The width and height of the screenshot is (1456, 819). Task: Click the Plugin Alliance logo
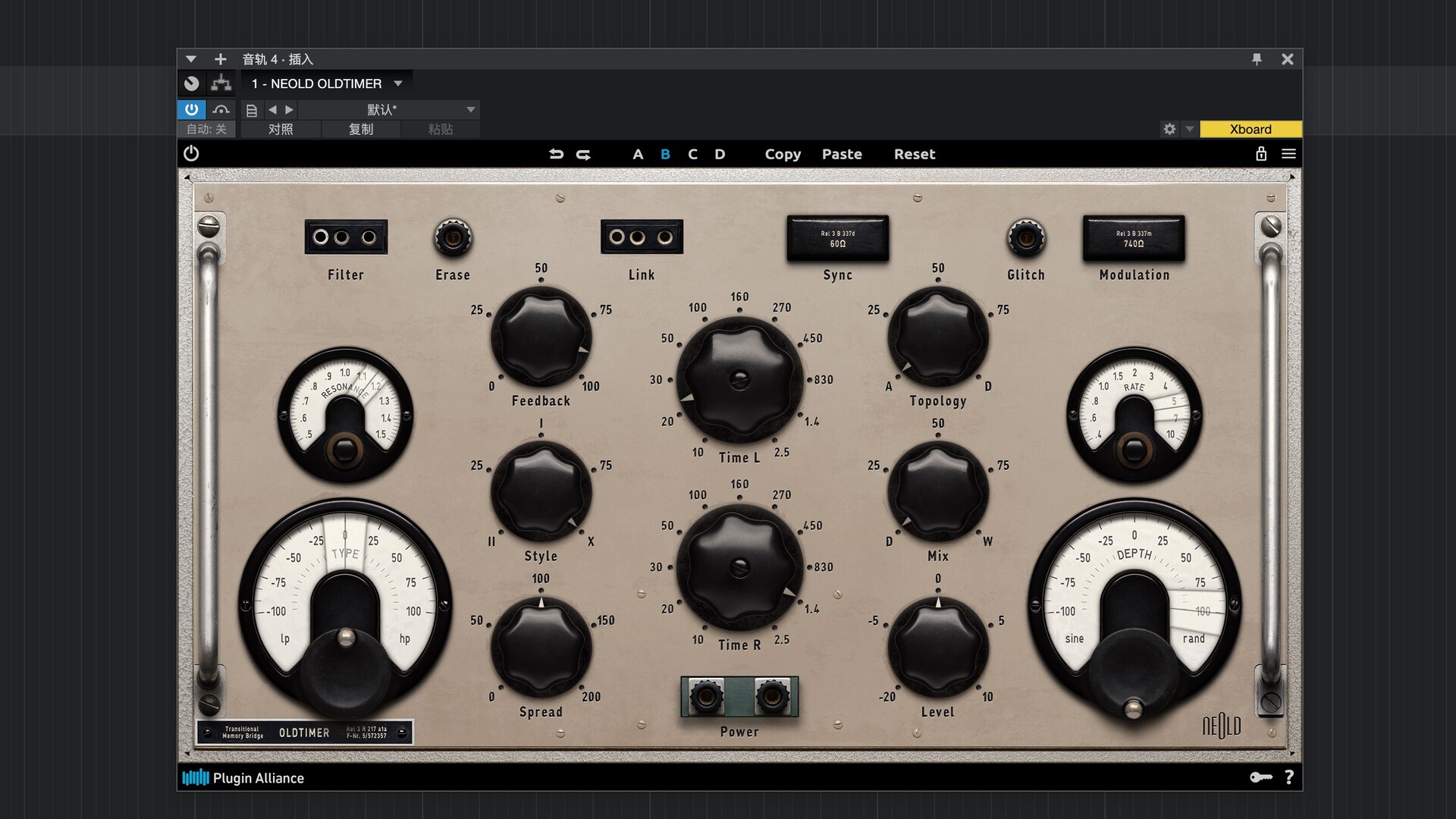(x=243, y=777)
